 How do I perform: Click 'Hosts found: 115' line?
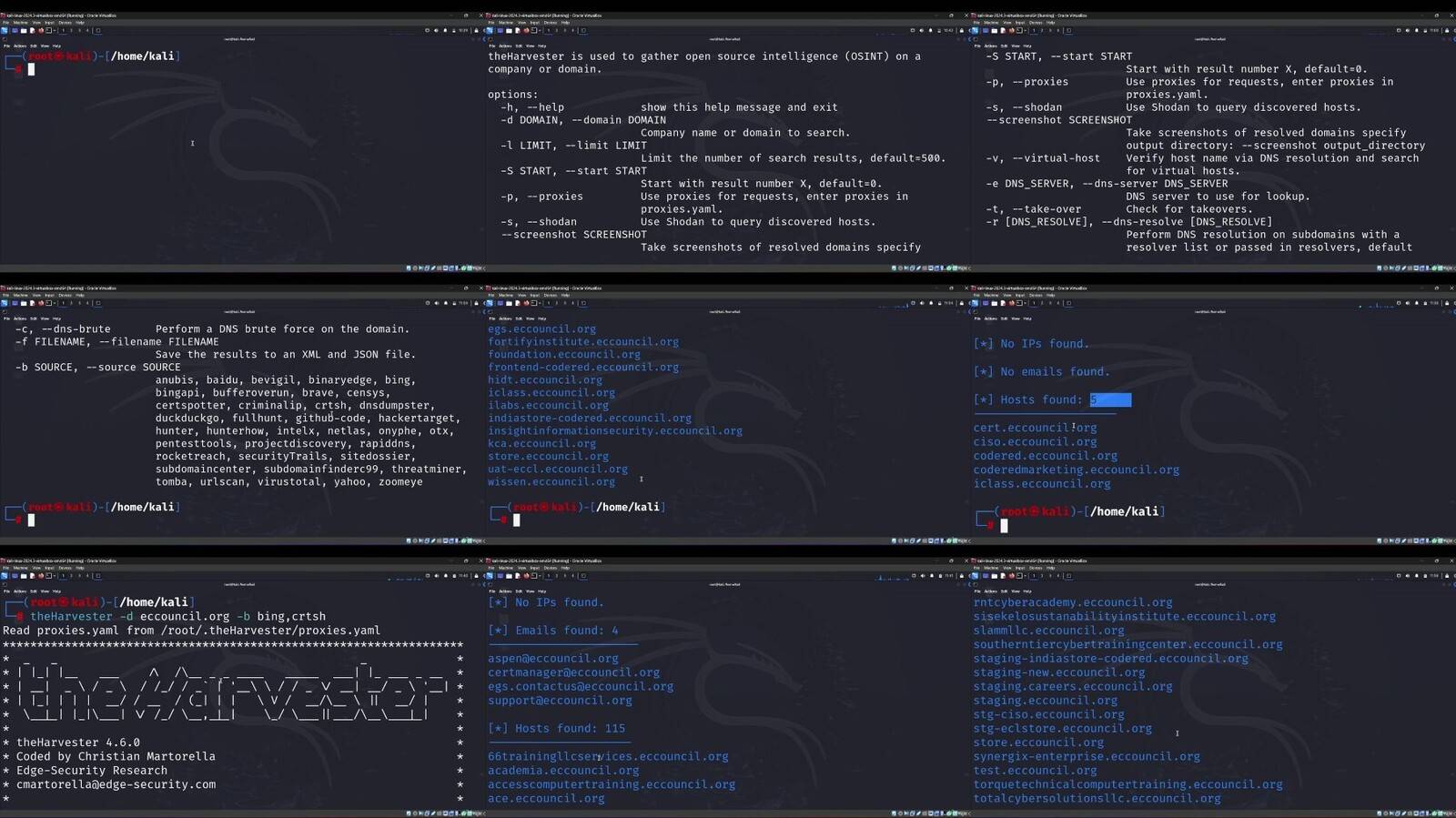(x=557, y=729)
